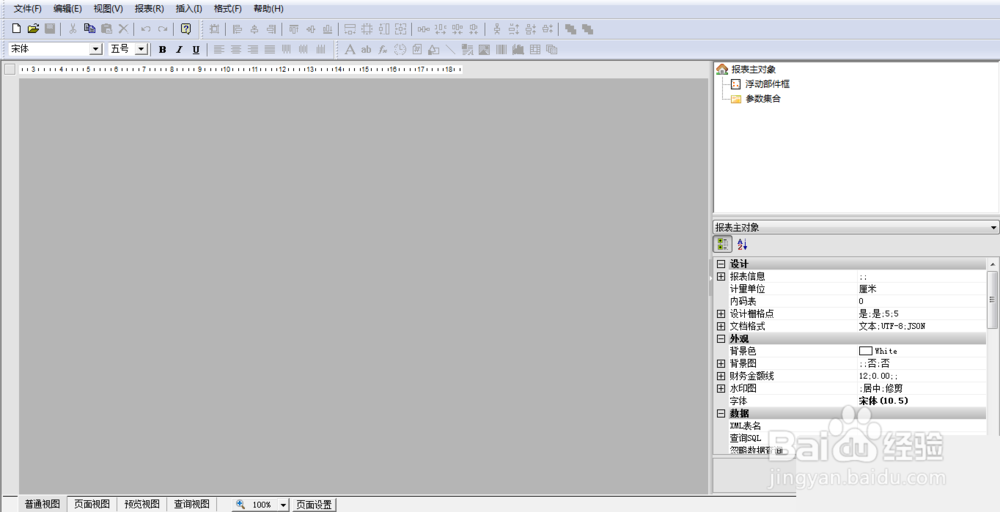
Task: Select the Text label tool (A)
Action: point(349,49)
